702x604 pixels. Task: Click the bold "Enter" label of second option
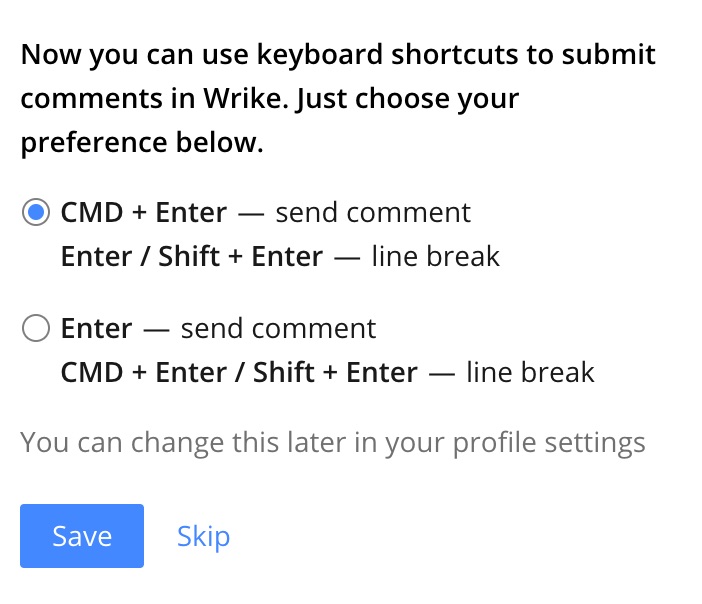click(97, 328)
